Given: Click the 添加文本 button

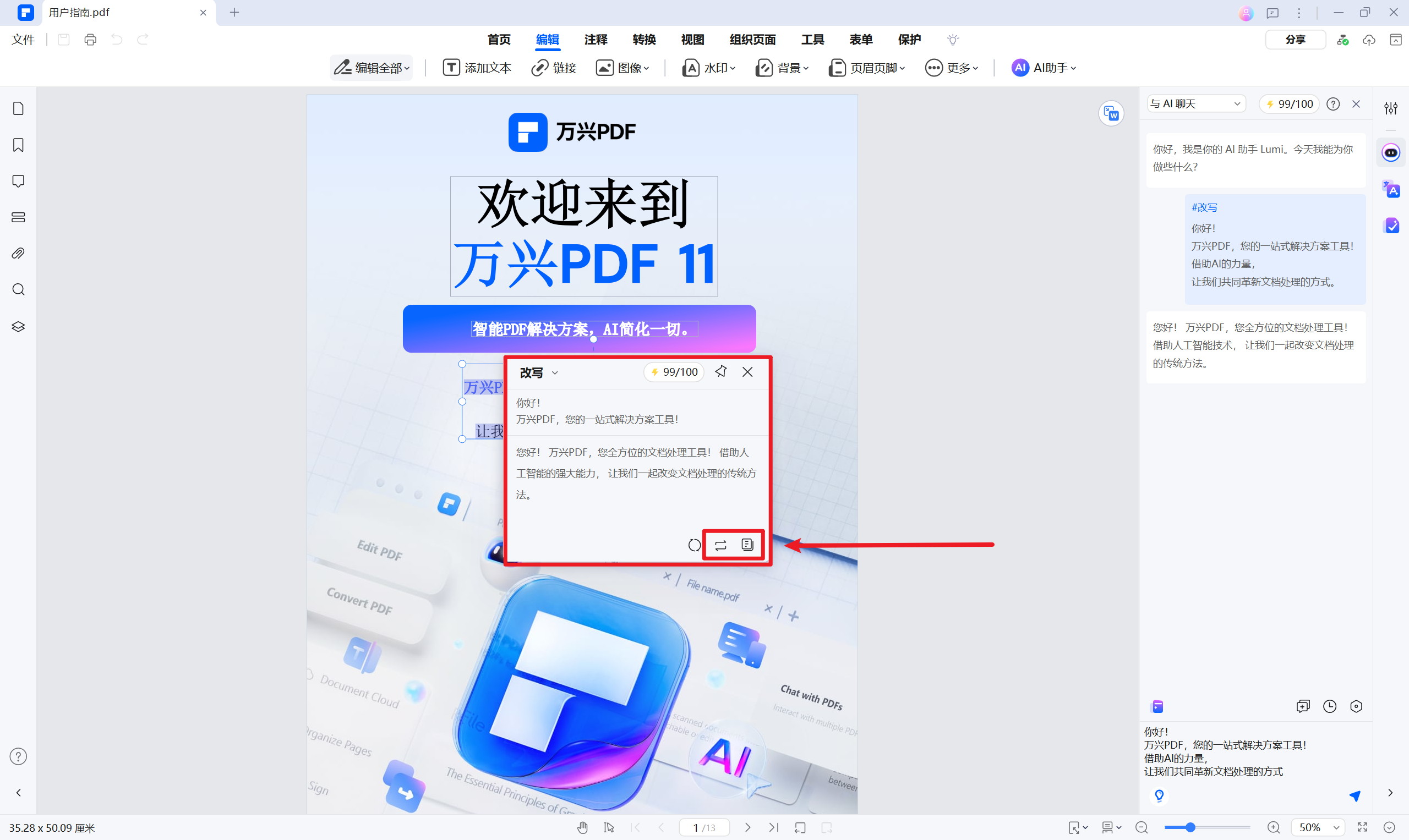Looking at the screenshot, I should (x=477, y=68).
